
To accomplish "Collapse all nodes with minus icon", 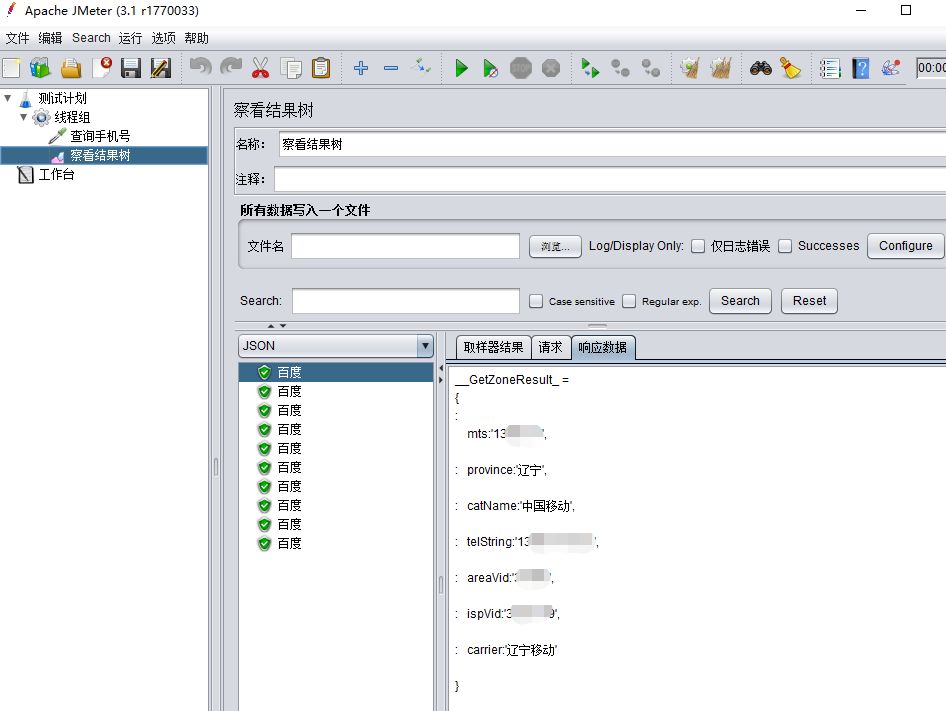I will (x=391, y=68).
